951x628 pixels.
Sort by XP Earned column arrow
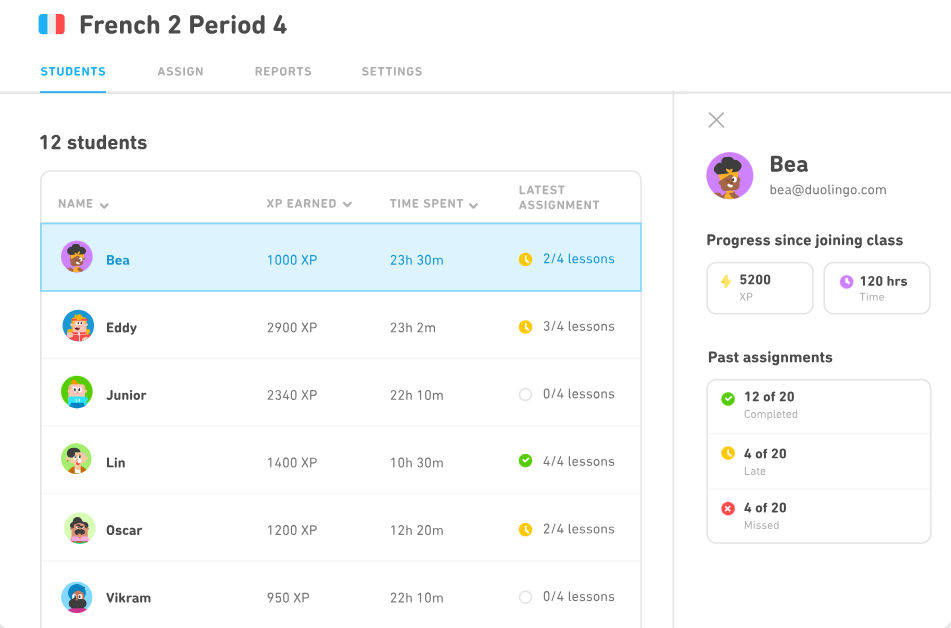pos(347,204)
